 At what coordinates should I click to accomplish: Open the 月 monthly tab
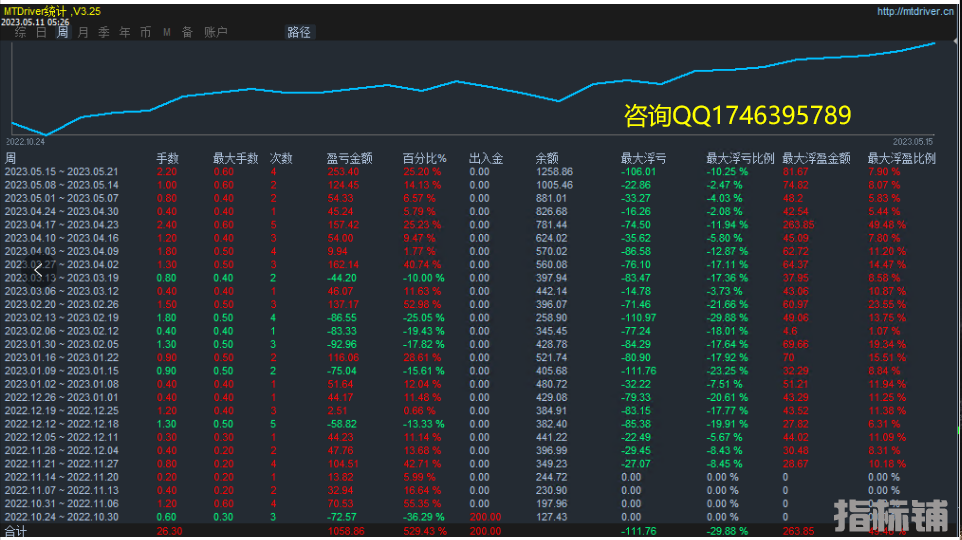(x=83, y=32)
